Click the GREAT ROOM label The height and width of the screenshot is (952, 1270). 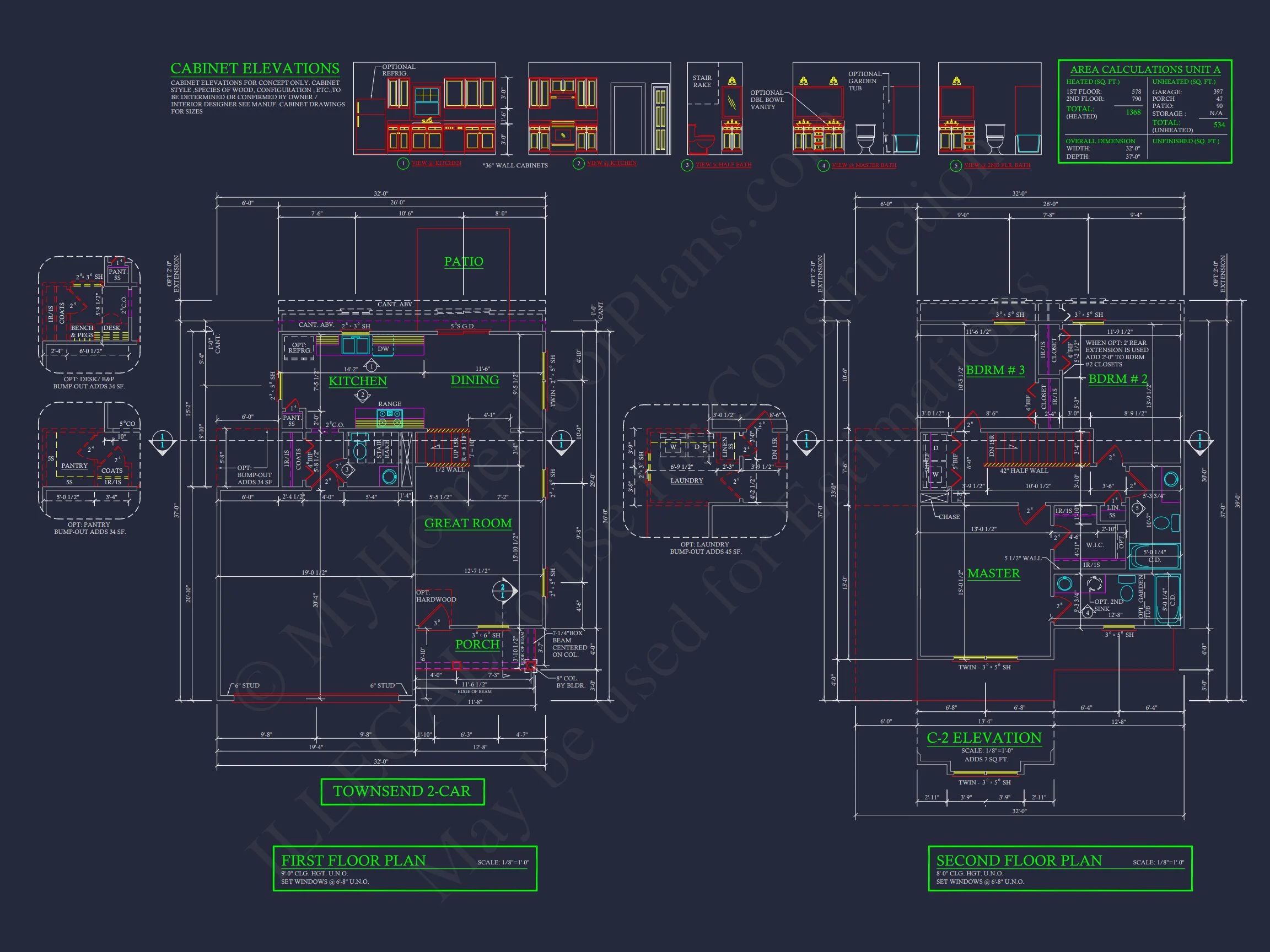pos(468,523)
